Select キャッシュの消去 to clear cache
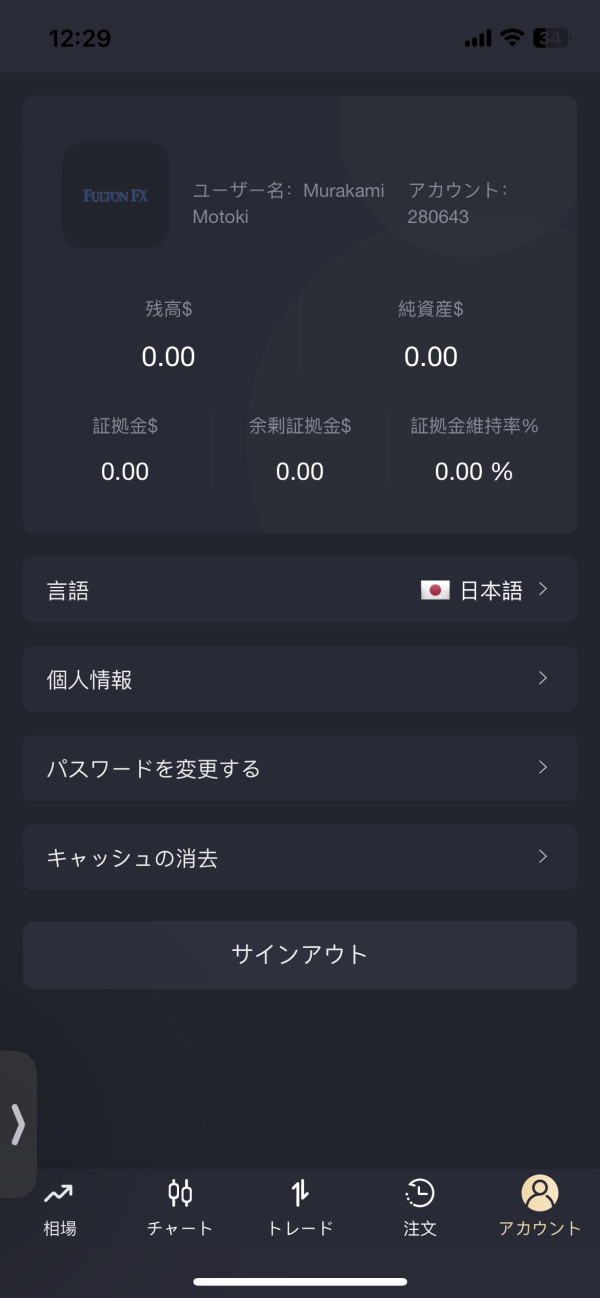Viewport: 600px width, 1298px height. click(133, 858)
